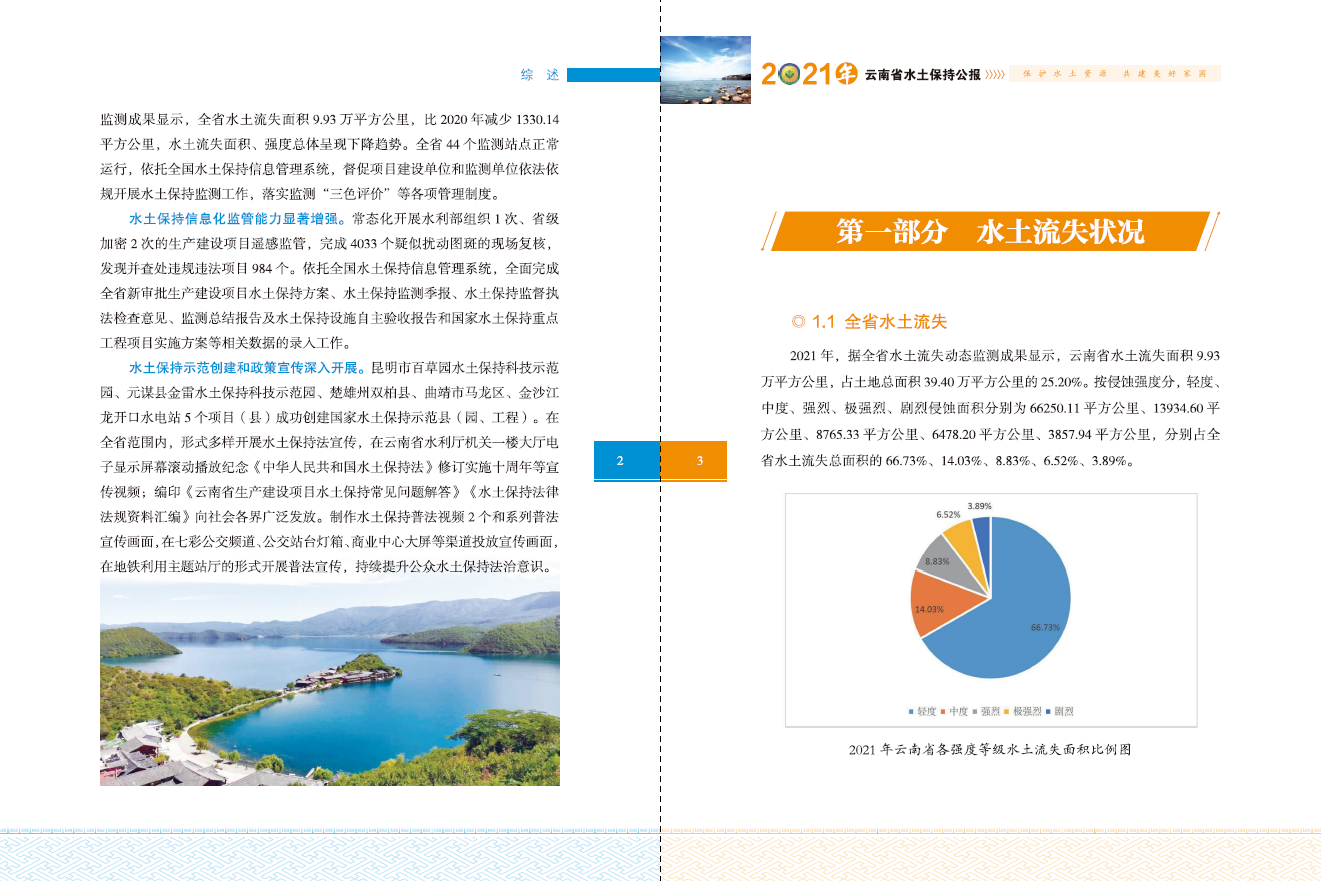Image resolution: width=1321 pixels, height=881 pixels.
Task: Click the text 984 个 on left page
Action: click(x=271, y=268)
